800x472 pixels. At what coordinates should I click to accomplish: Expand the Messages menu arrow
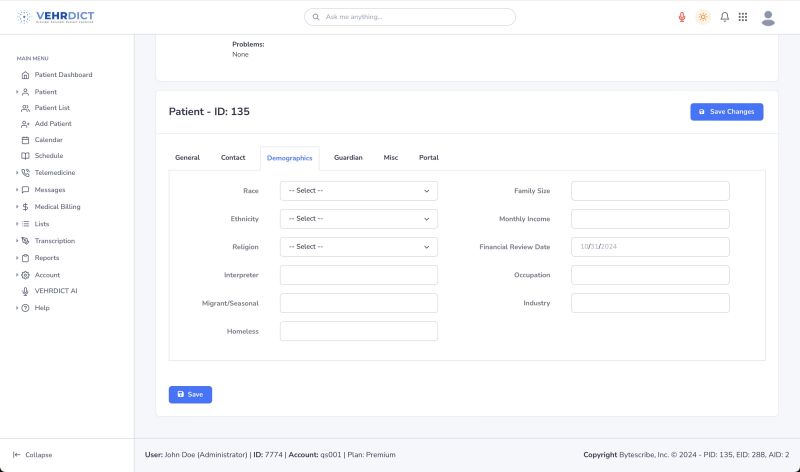tap(17, 190)
